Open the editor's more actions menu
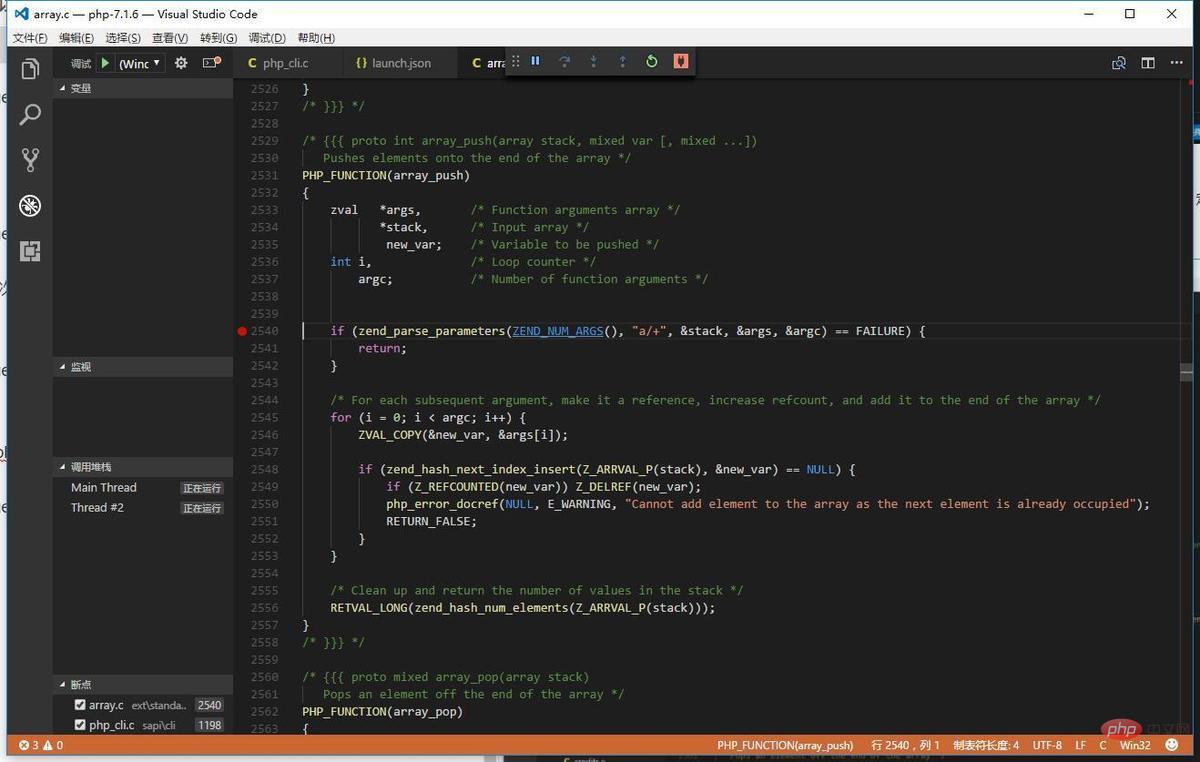The height and width of the screenshot is (762, 1200). click(x=1177, y=63)
